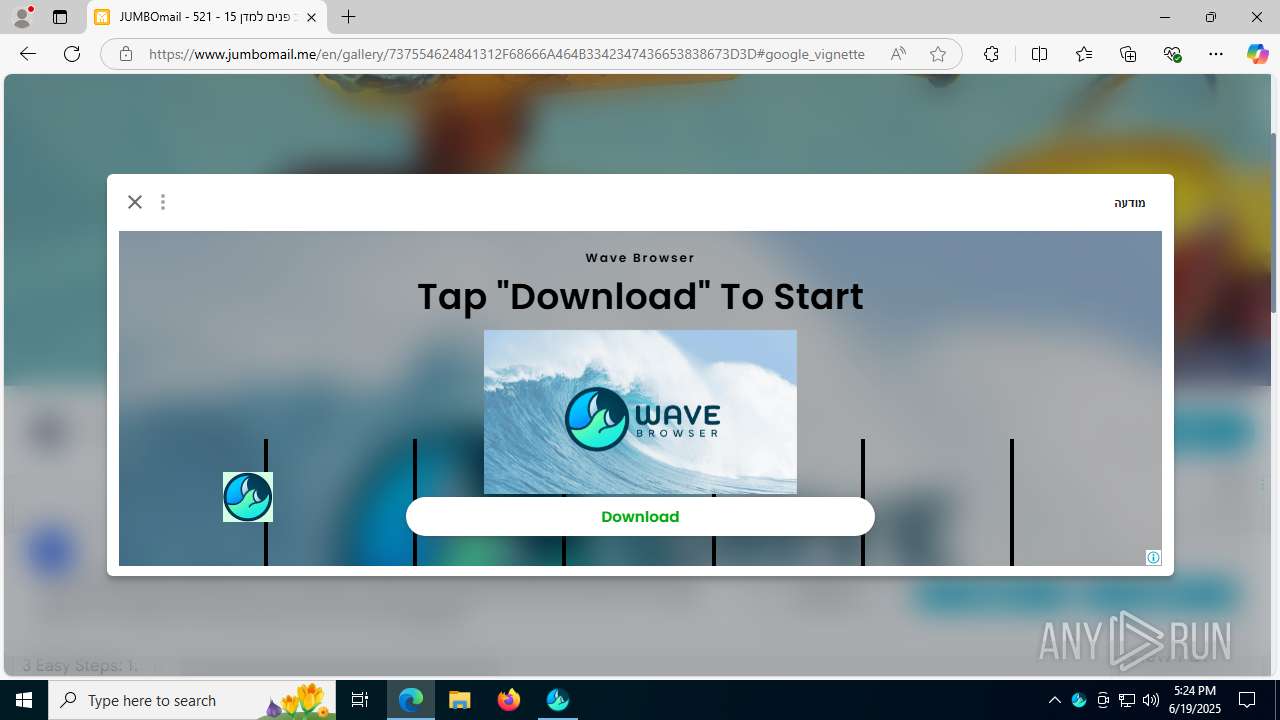Open the Windows Start menu

(x=24, y=700)
